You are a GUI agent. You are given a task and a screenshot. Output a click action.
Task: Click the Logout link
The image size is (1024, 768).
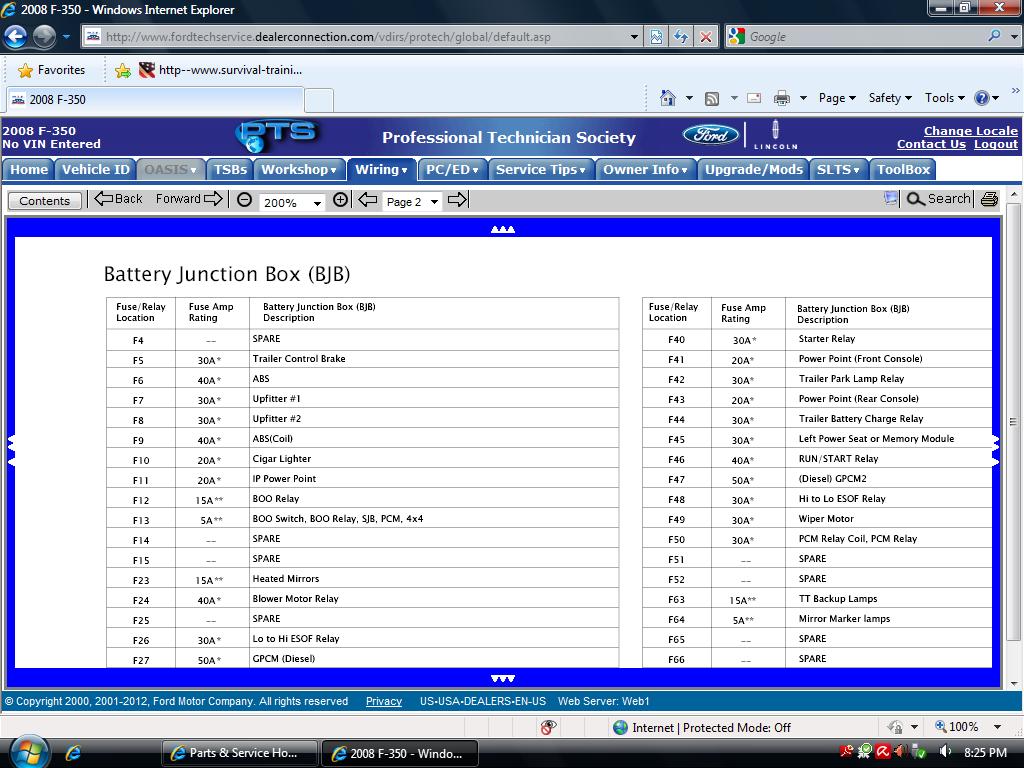995,144
